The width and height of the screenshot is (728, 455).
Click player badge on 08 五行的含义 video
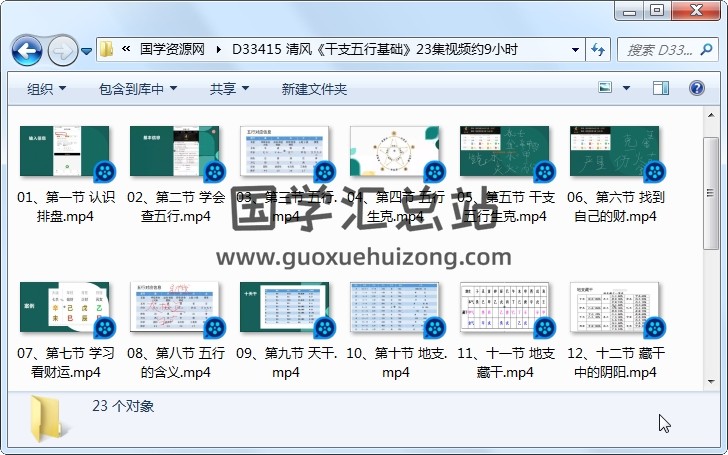[x=215, y=329]
